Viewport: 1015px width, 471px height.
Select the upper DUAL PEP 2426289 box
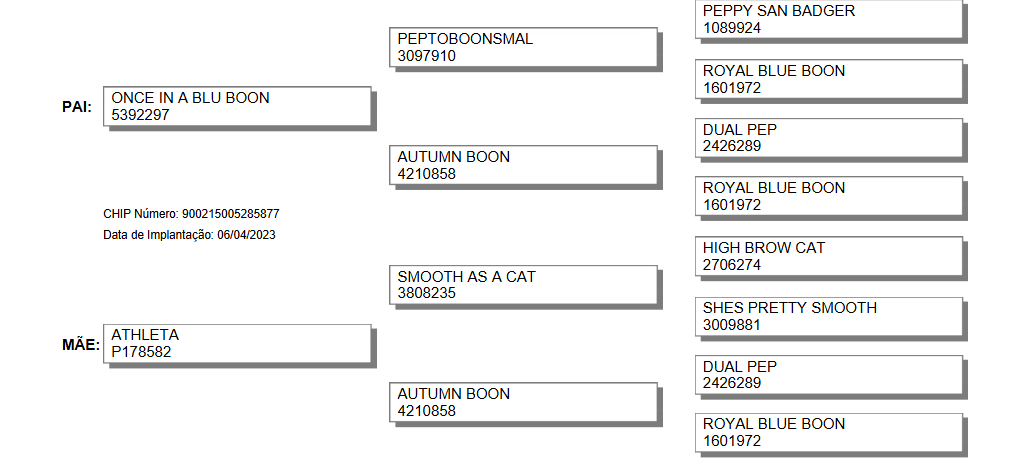[x=829, y=138]
